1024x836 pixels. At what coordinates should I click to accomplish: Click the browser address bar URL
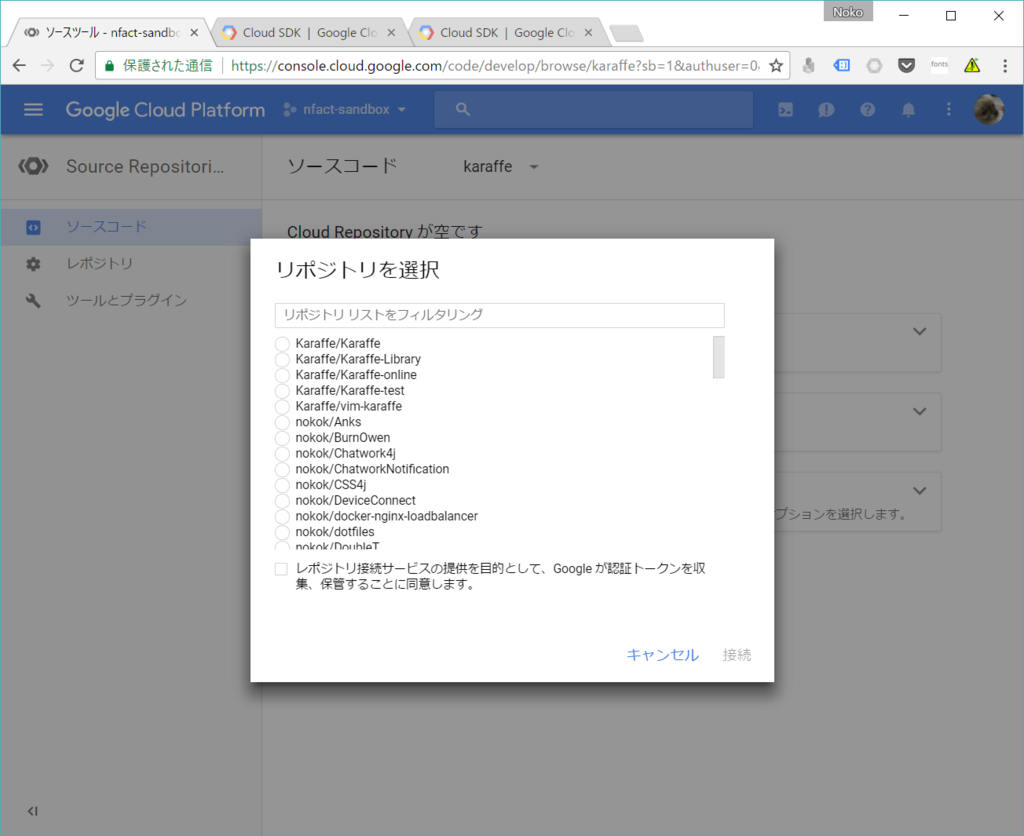pos(495,65)
